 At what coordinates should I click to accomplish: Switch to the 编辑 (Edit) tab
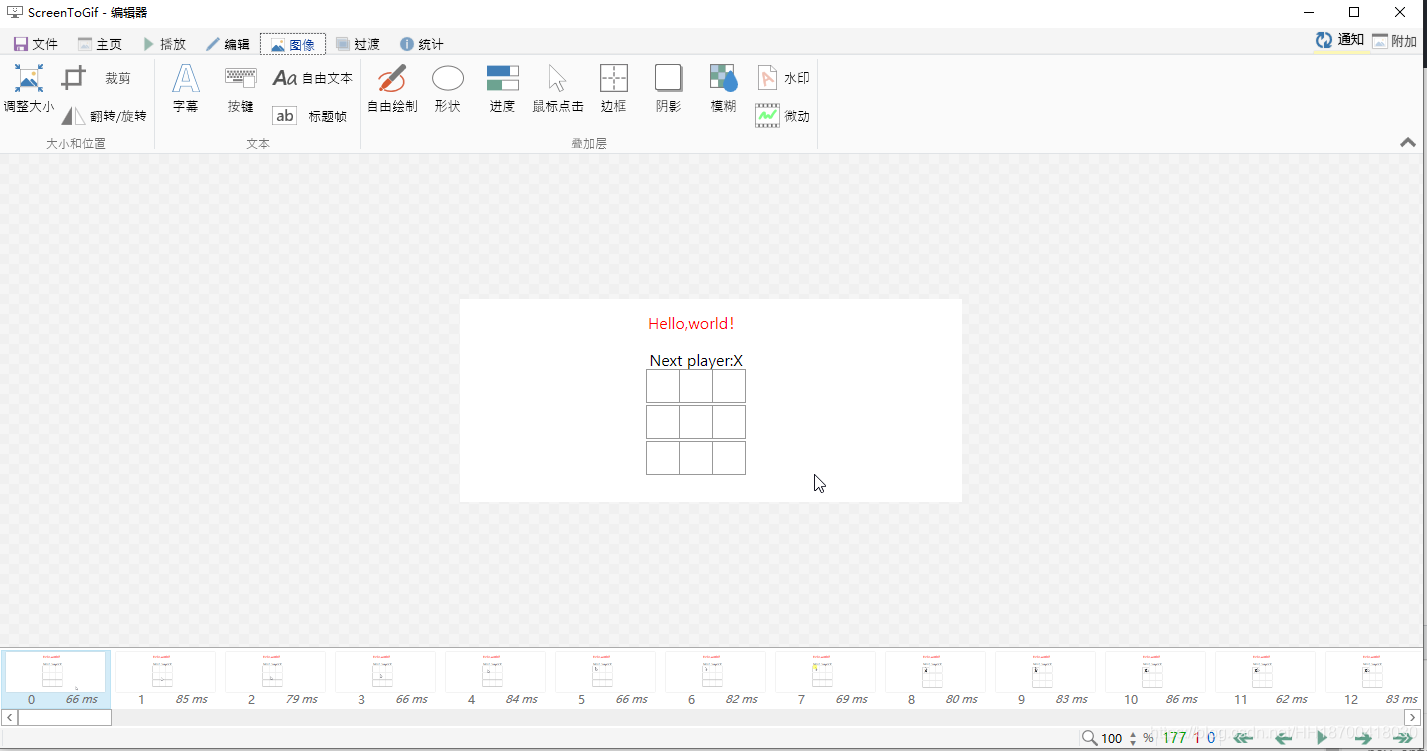[x=228, y=44]
